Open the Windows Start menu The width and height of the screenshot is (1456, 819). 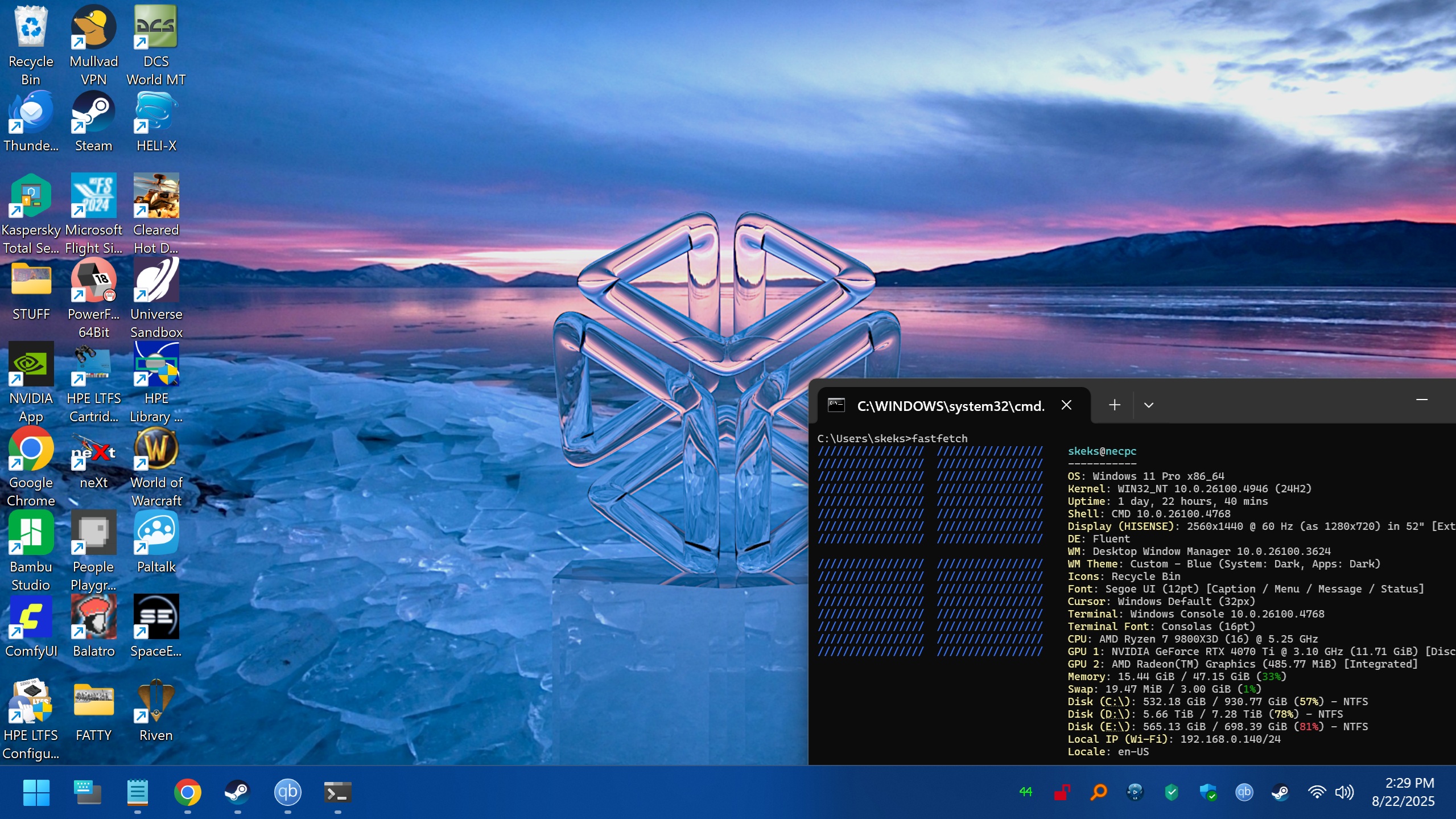coord(36,792)
